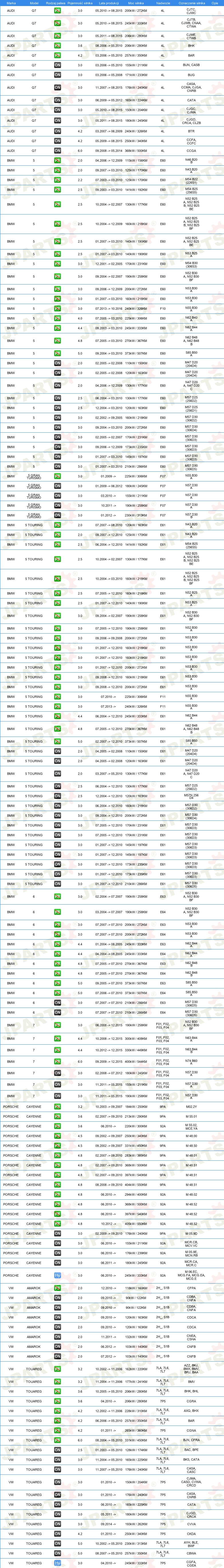Select ON icon in Amarok CNEA, CSHA row
The image size is (224, 1568).
(x=58, y=1337)
